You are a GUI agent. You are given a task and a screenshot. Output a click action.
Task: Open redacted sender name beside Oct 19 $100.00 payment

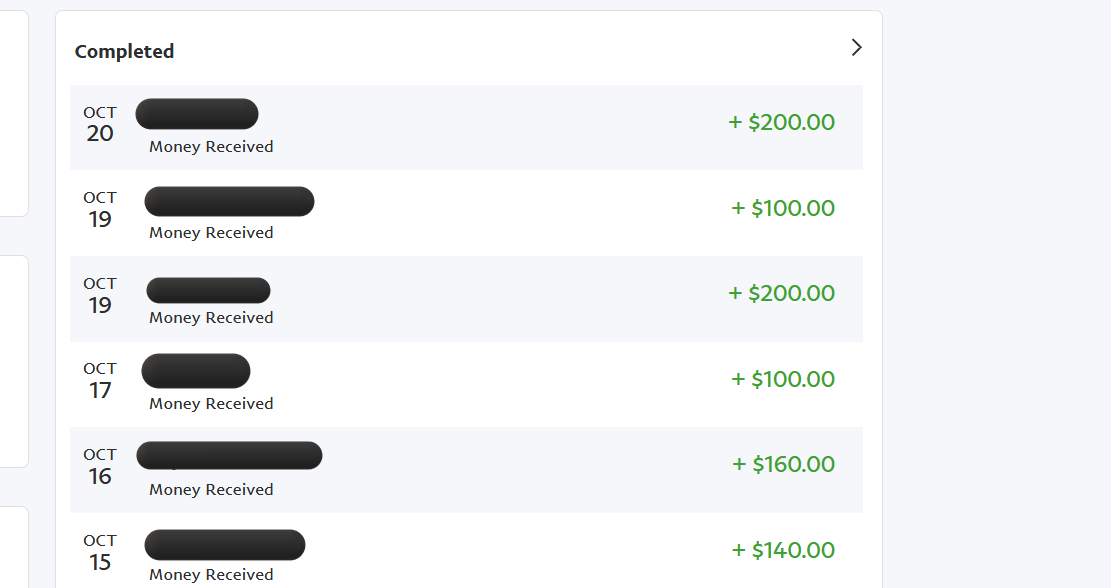click(x=230, y=201)
